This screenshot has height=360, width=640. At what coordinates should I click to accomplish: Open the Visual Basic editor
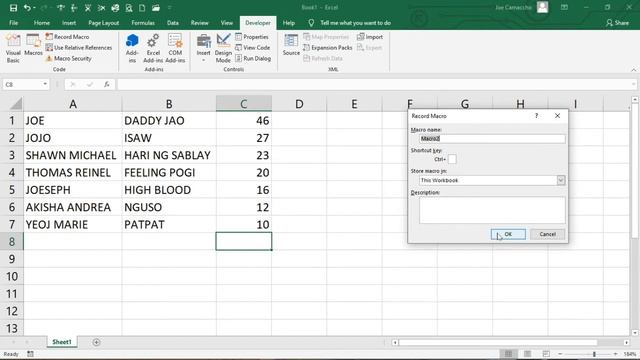[x=13, y=48]
